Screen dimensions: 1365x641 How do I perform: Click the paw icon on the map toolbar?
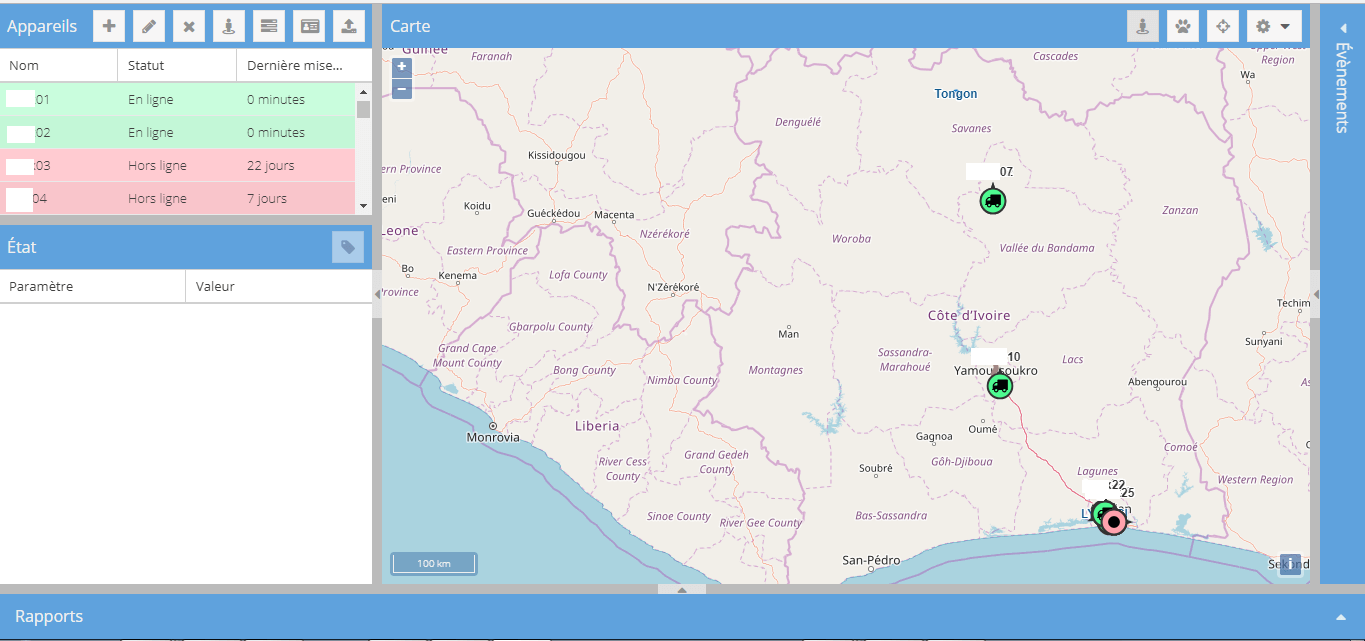click(1182, 25)
